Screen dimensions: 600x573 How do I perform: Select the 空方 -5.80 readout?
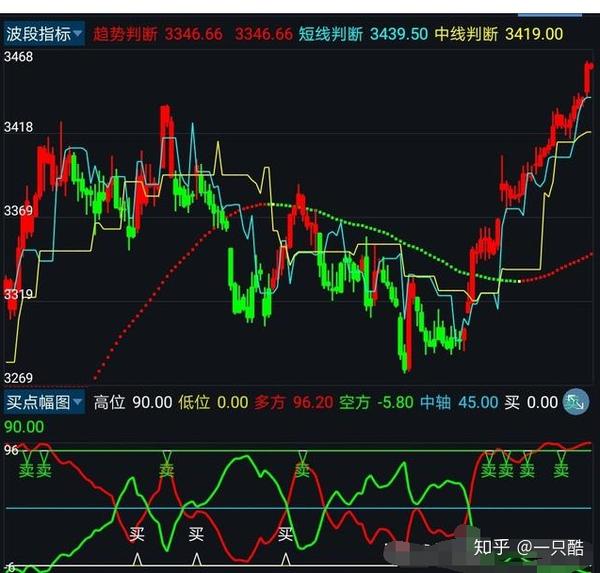tap(376, 402)
